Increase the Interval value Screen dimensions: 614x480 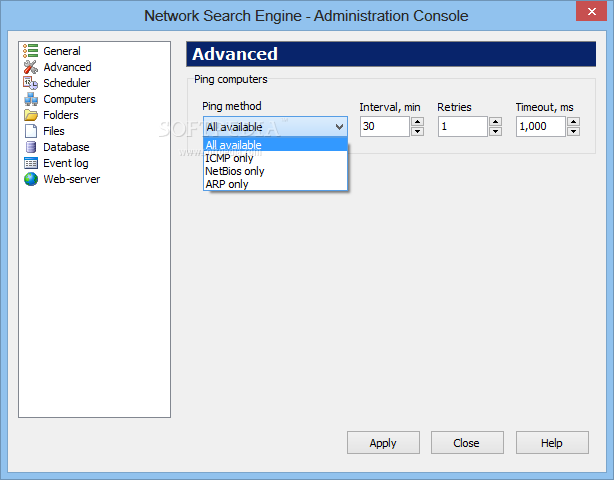point(417,122)
